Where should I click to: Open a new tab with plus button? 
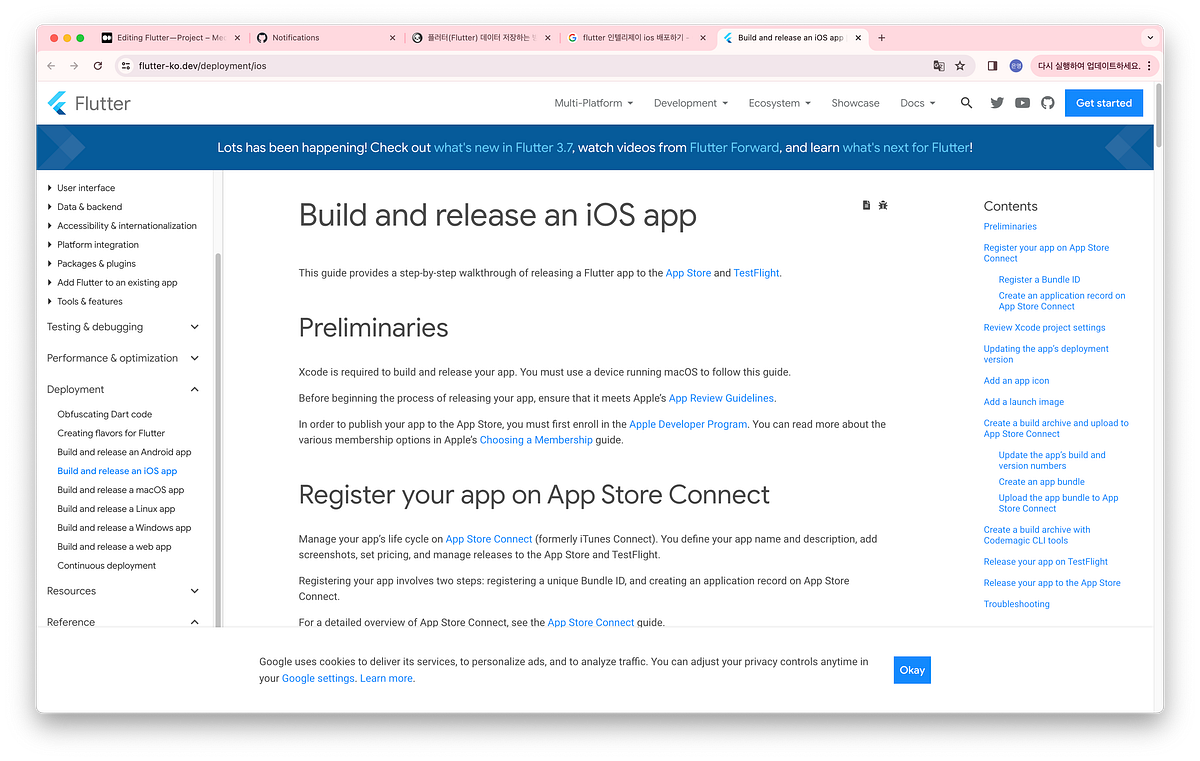(881, 38)
